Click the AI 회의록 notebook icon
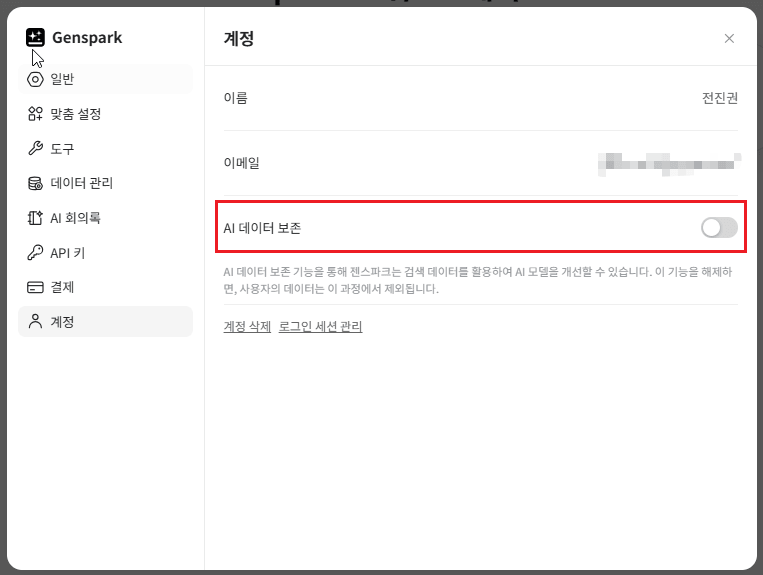763x575 pixels. pos(35,218)
